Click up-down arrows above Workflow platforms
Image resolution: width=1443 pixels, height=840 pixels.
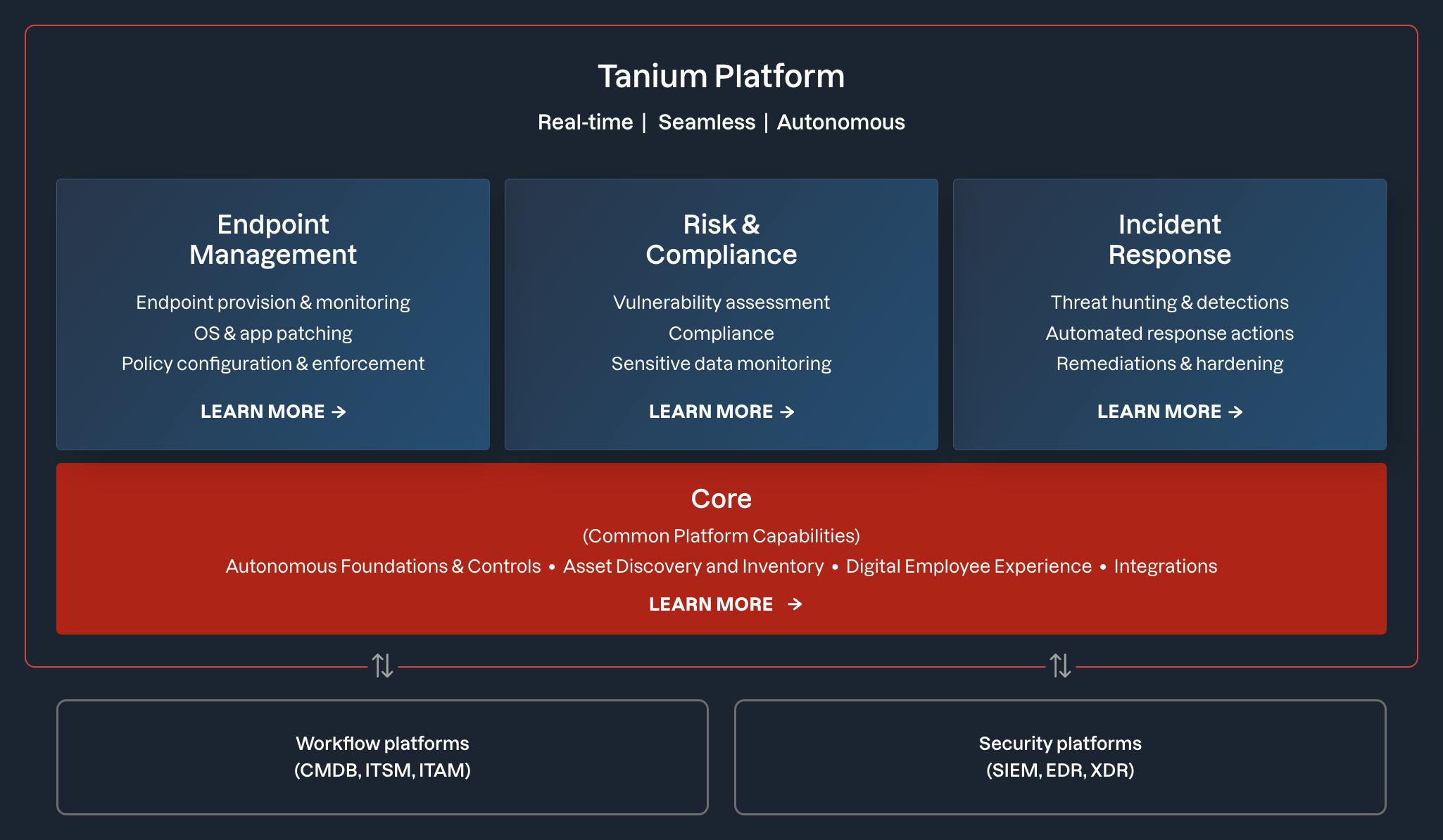click(x=382, y=665)
